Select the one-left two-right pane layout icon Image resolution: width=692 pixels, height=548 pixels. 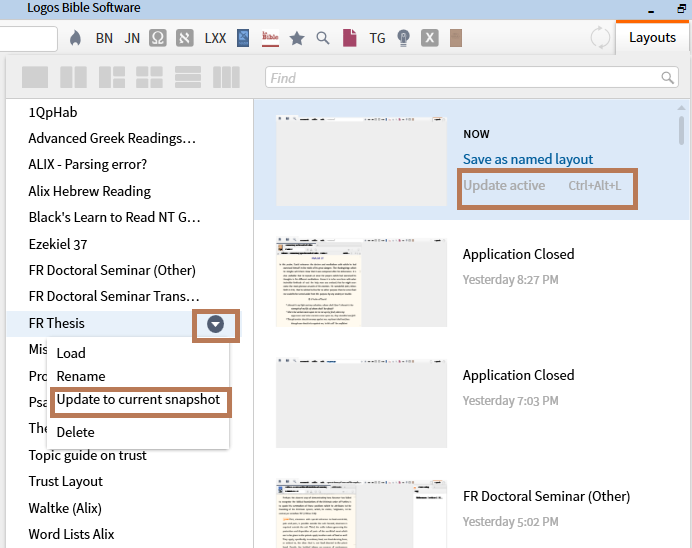pos(112,77)
